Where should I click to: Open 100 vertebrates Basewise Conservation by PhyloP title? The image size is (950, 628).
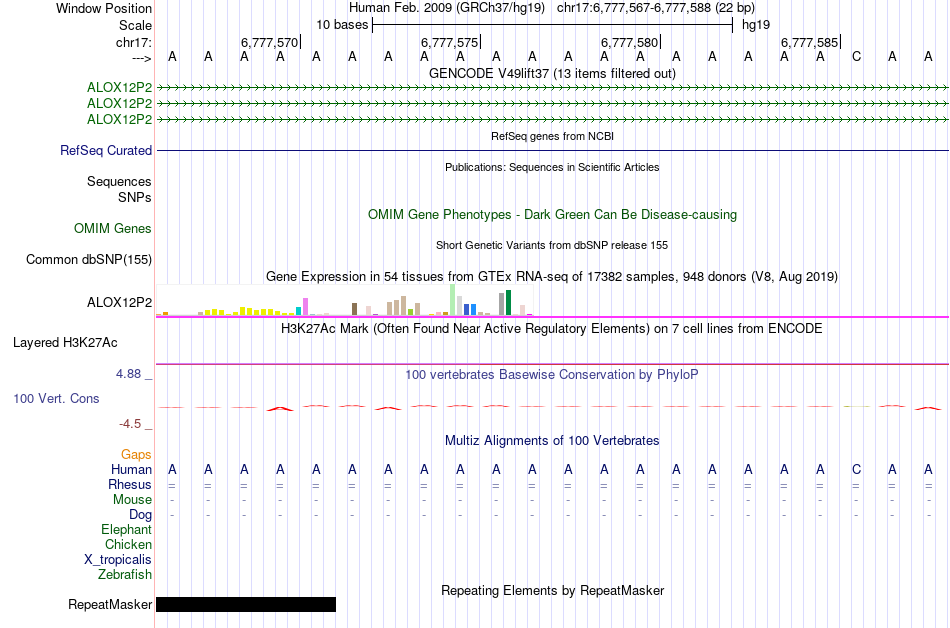click(x=552, y=375)
